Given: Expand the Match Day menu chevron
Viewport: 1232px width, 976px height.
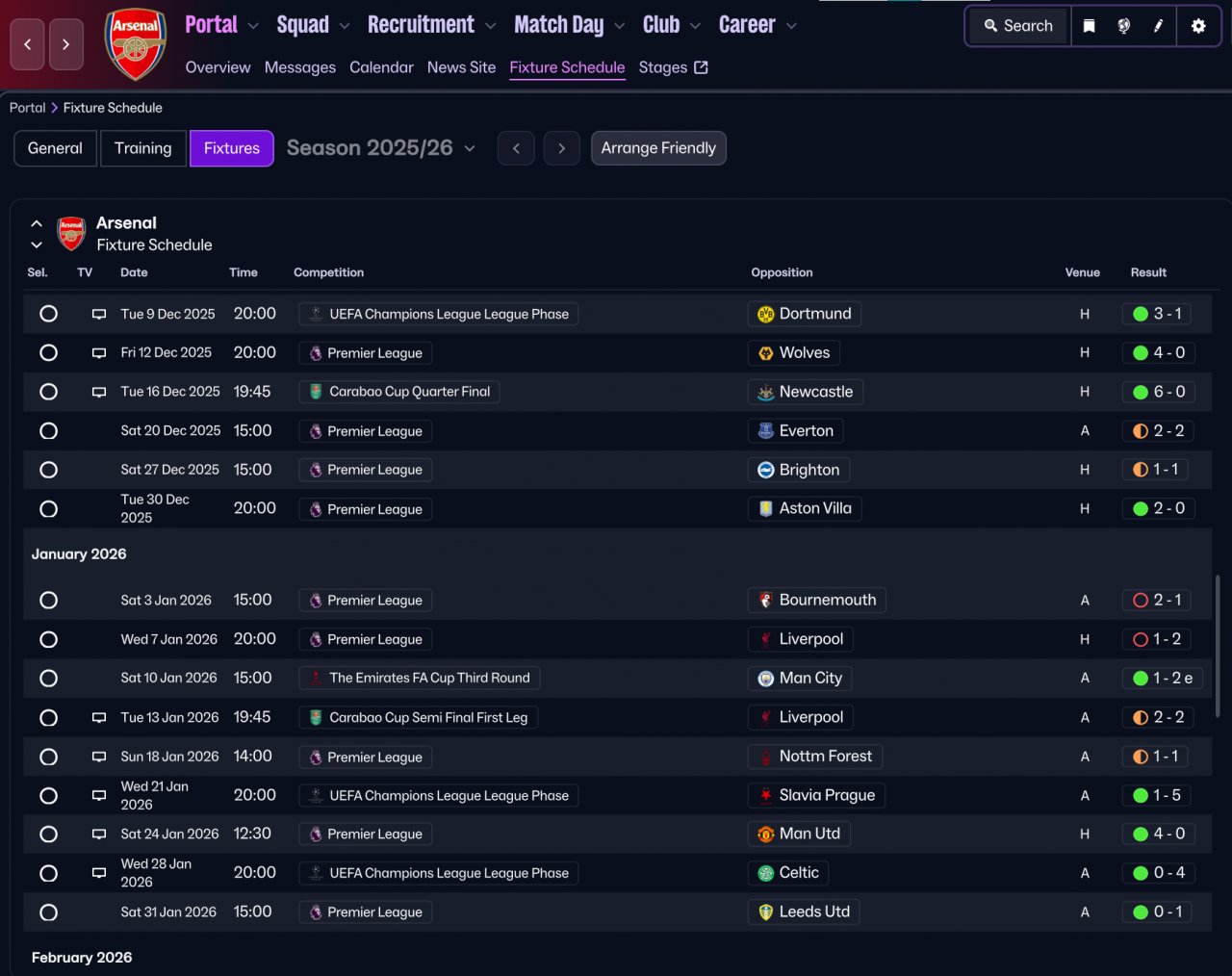Looking at the screenshot, I should point(620,26).
